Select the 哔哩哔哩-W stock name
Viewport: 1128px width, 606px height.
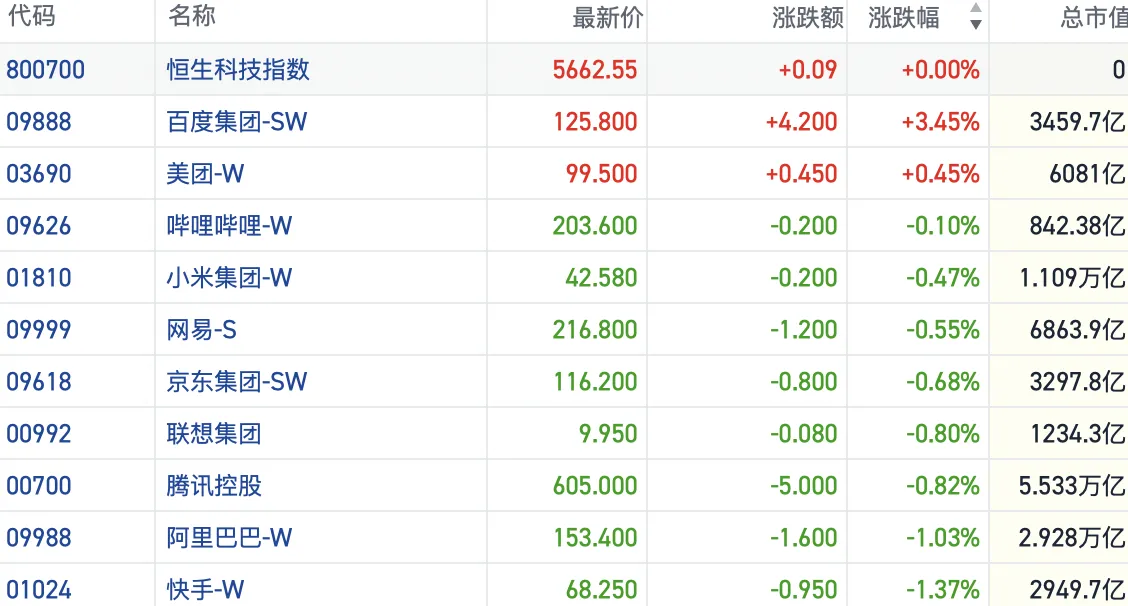click(229, 226)
